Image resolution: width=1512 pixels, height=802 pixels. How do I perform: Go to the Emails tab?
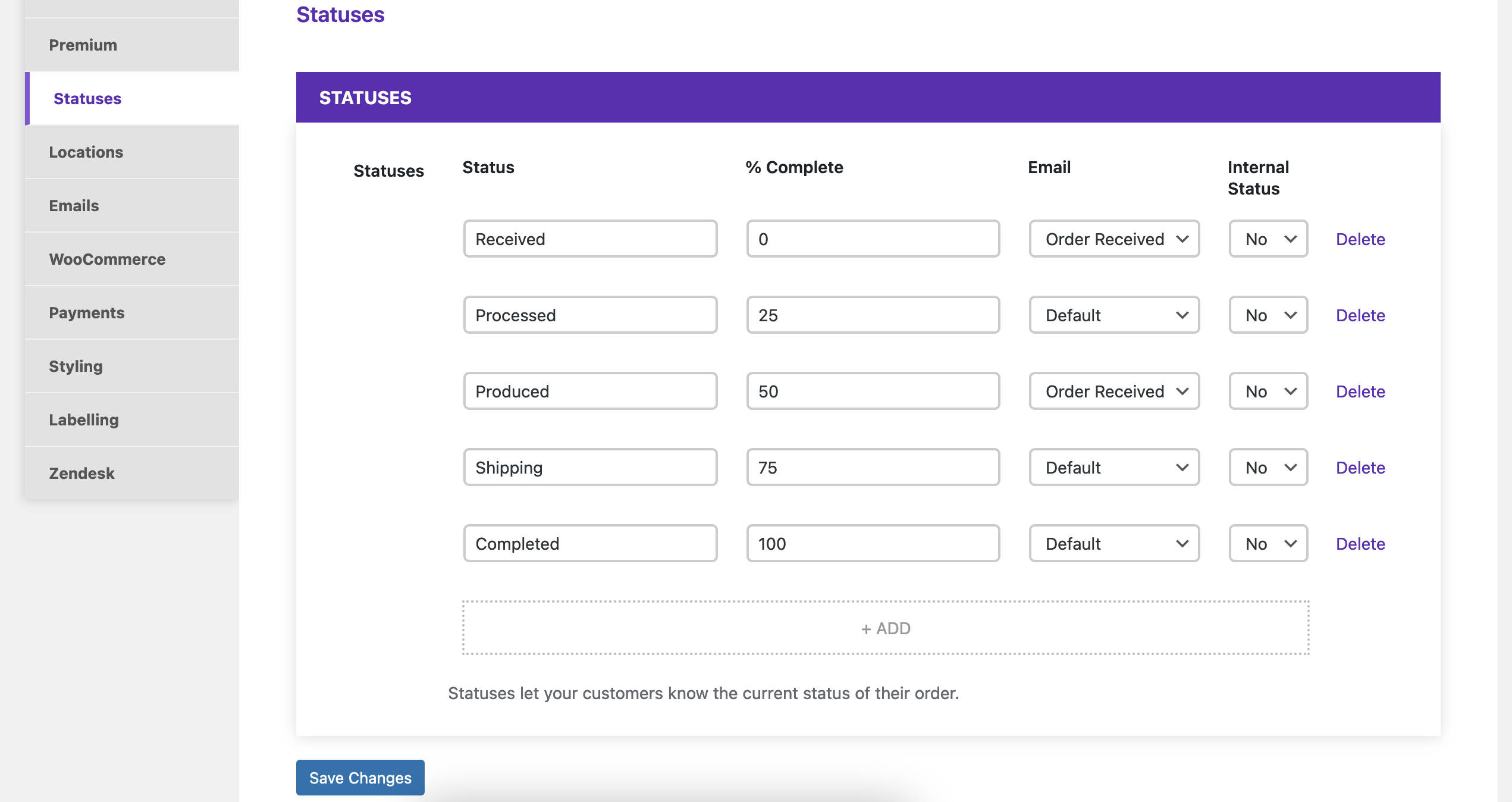point(74,205)
